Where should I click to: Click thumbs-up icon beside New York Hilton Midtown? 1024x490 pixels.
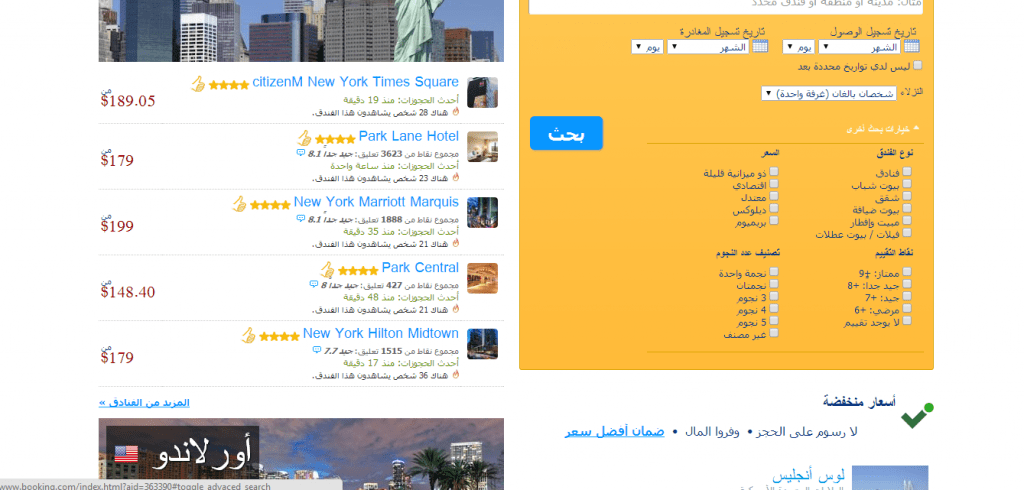coord(248,336)
